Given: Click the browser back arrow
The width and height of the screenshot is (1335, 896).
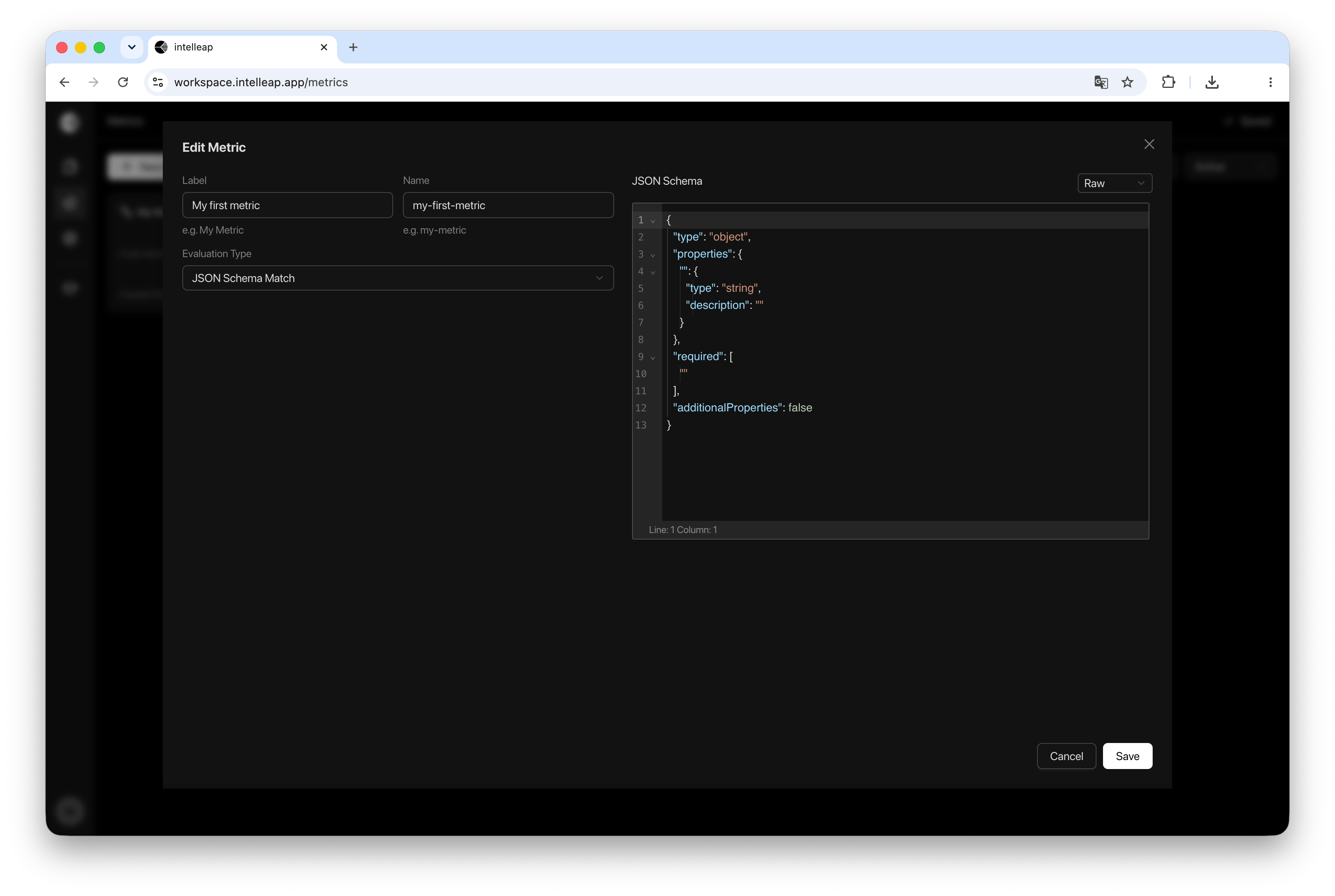Looking at the screenshot, I should point(65,82).
